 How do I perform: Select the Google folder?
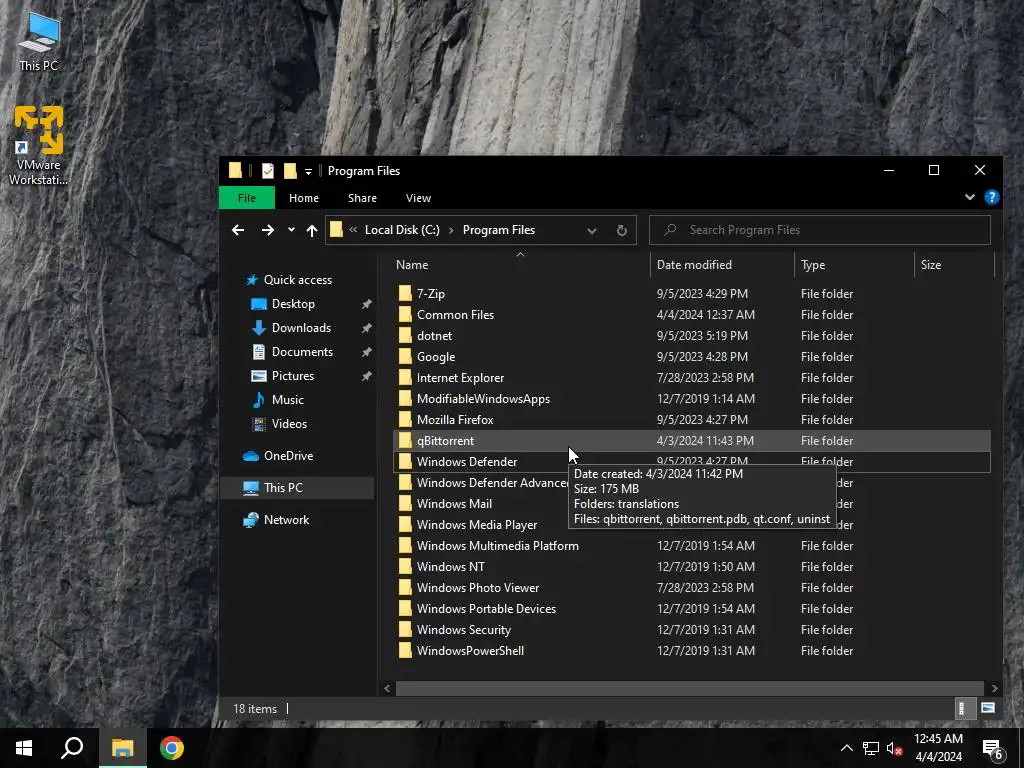[692, 357]
